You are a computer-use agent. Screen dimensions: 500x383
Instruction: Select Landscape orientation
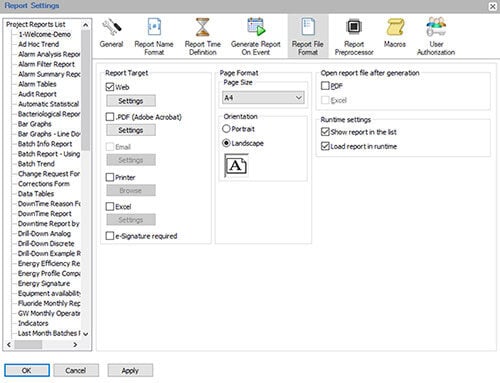pos(226,143)
